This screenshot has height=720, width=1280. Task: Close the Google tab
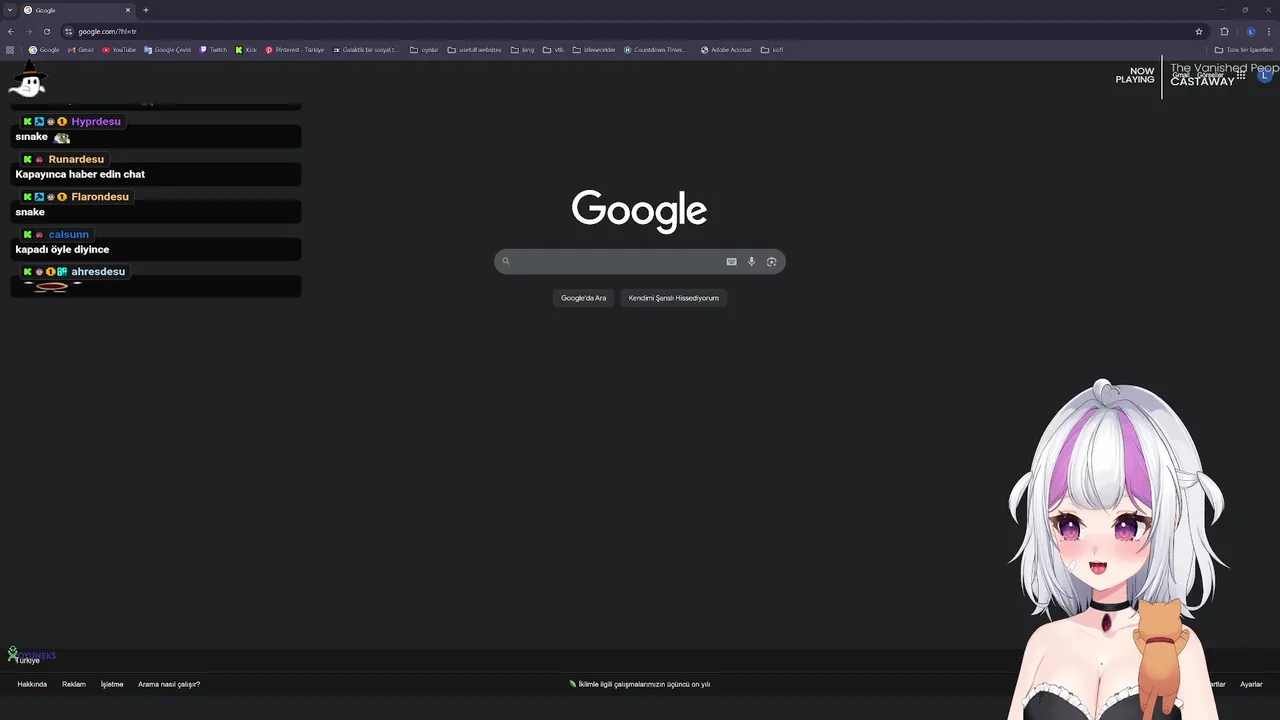click(x=128, y=10)
